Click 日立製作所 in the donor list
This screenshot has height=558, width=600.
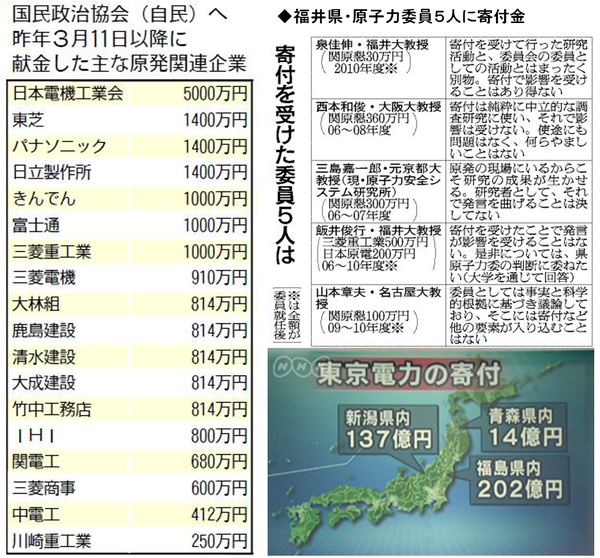(x=52, y=173)
